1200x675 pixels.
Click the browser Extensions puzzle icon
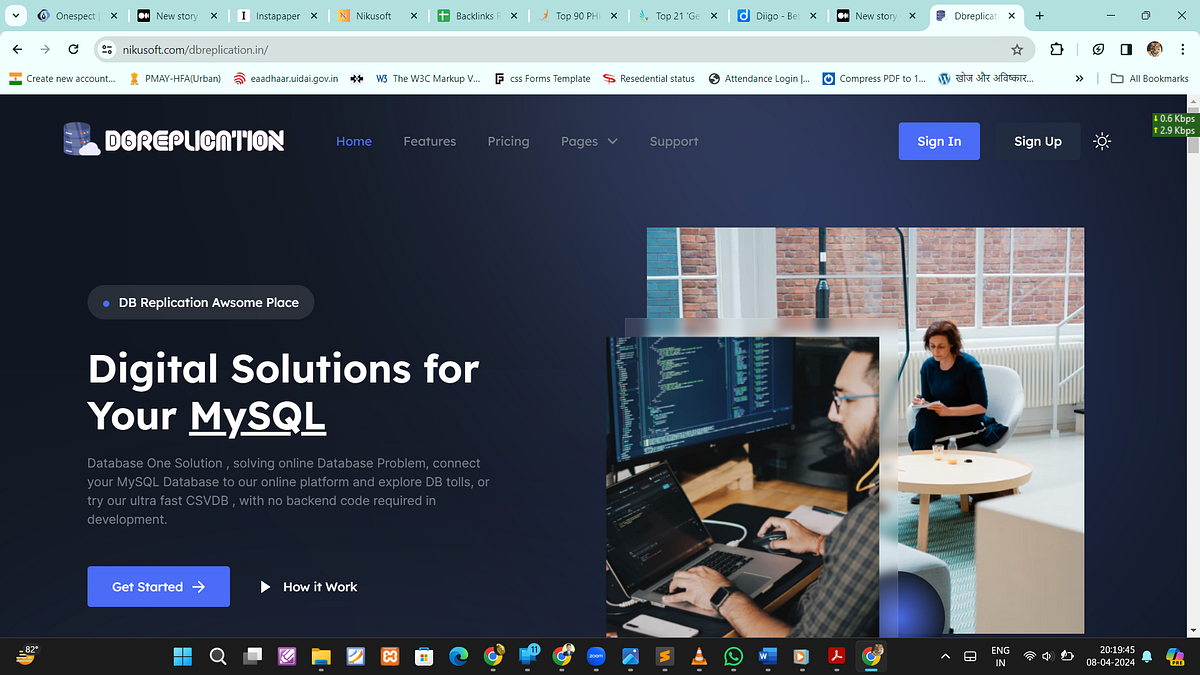pyautogui.click(x=1055, y=49)
